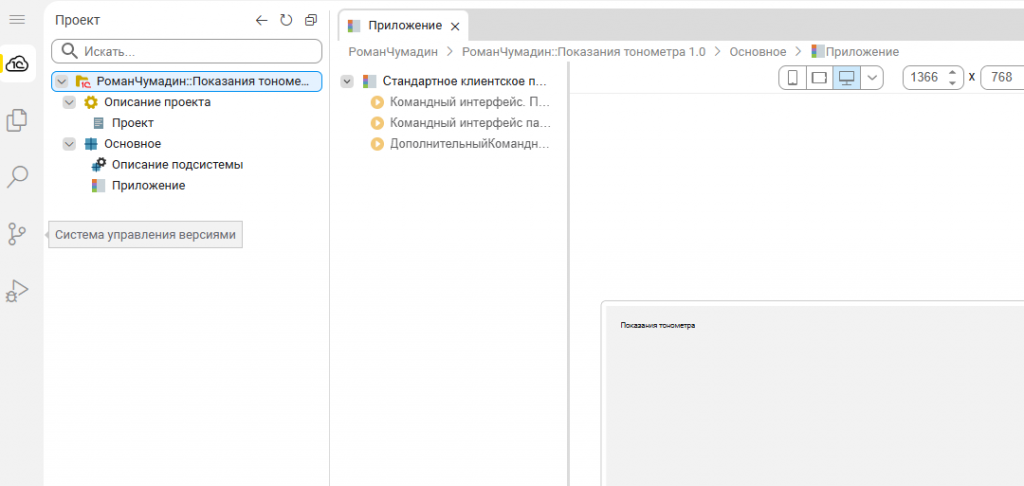Image resolution: width=1024 pixels, height=486 pixels.
Task: Click РоманЧумадин breadcrumb
Action: [x=393, y=52]
